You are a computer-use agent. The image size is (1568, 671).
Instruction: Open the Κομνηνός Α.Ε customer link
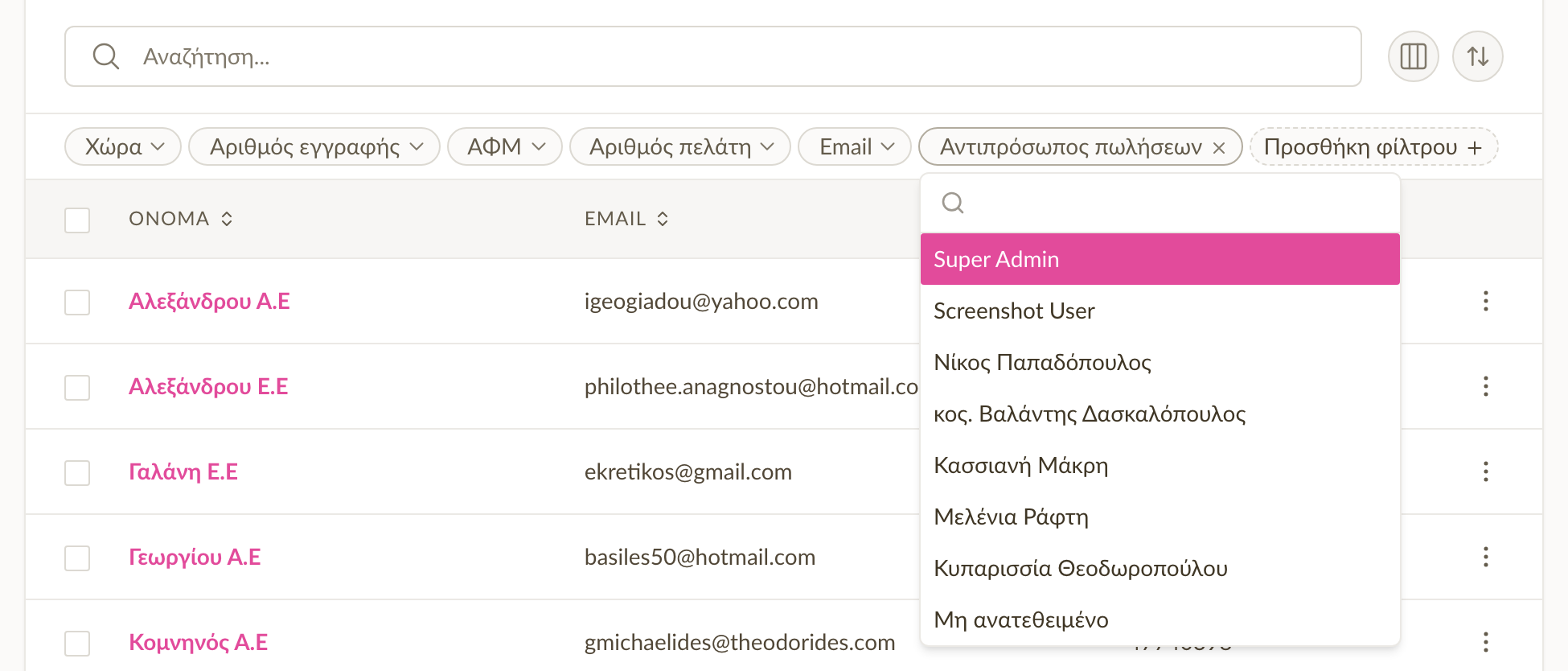tap(198, 642)
